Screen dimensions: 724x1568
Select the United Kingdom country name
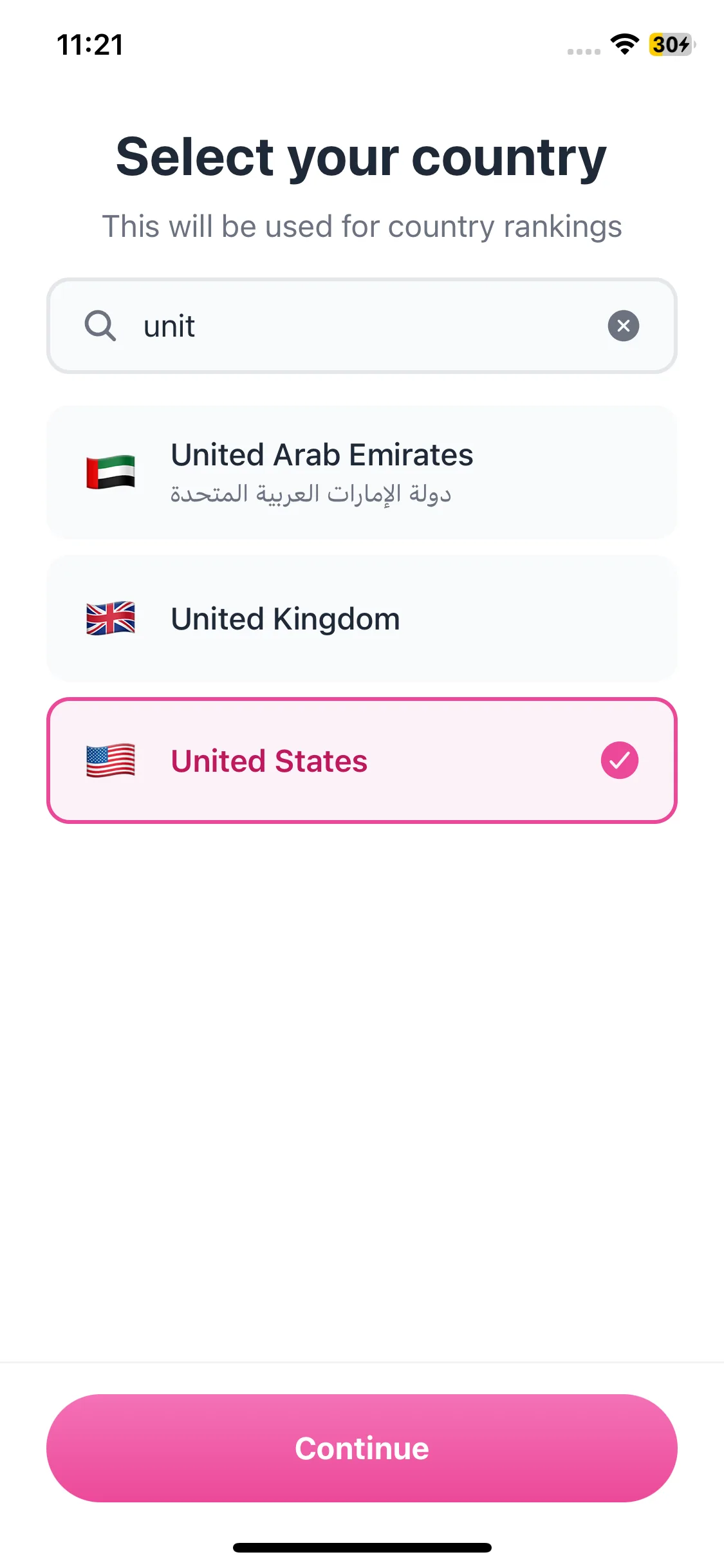[x=285, y=619]
